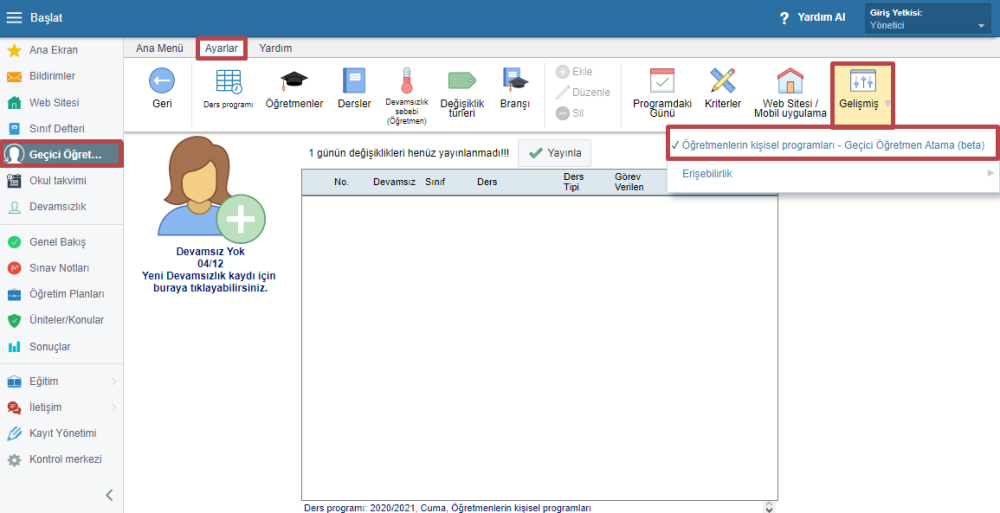Viewport: 1000px width, 513px height.
Task: Open Genel Bakış green check icon
Action: [x=13, y=242]
